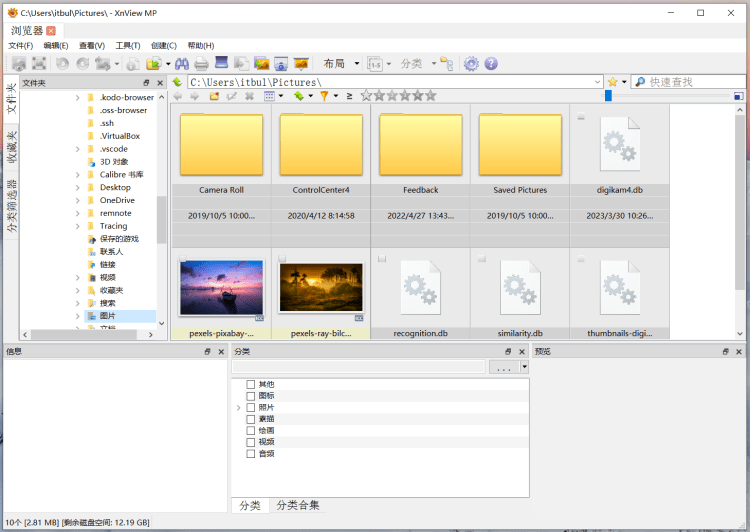
Task: Open the 查看(V) menu
Action: coord(92,45)
